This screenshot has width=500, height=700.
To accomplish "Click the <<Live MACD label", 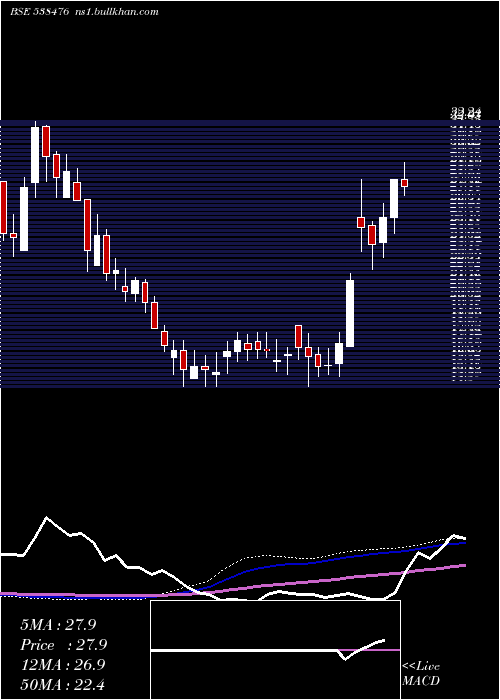I will [421, 673].
